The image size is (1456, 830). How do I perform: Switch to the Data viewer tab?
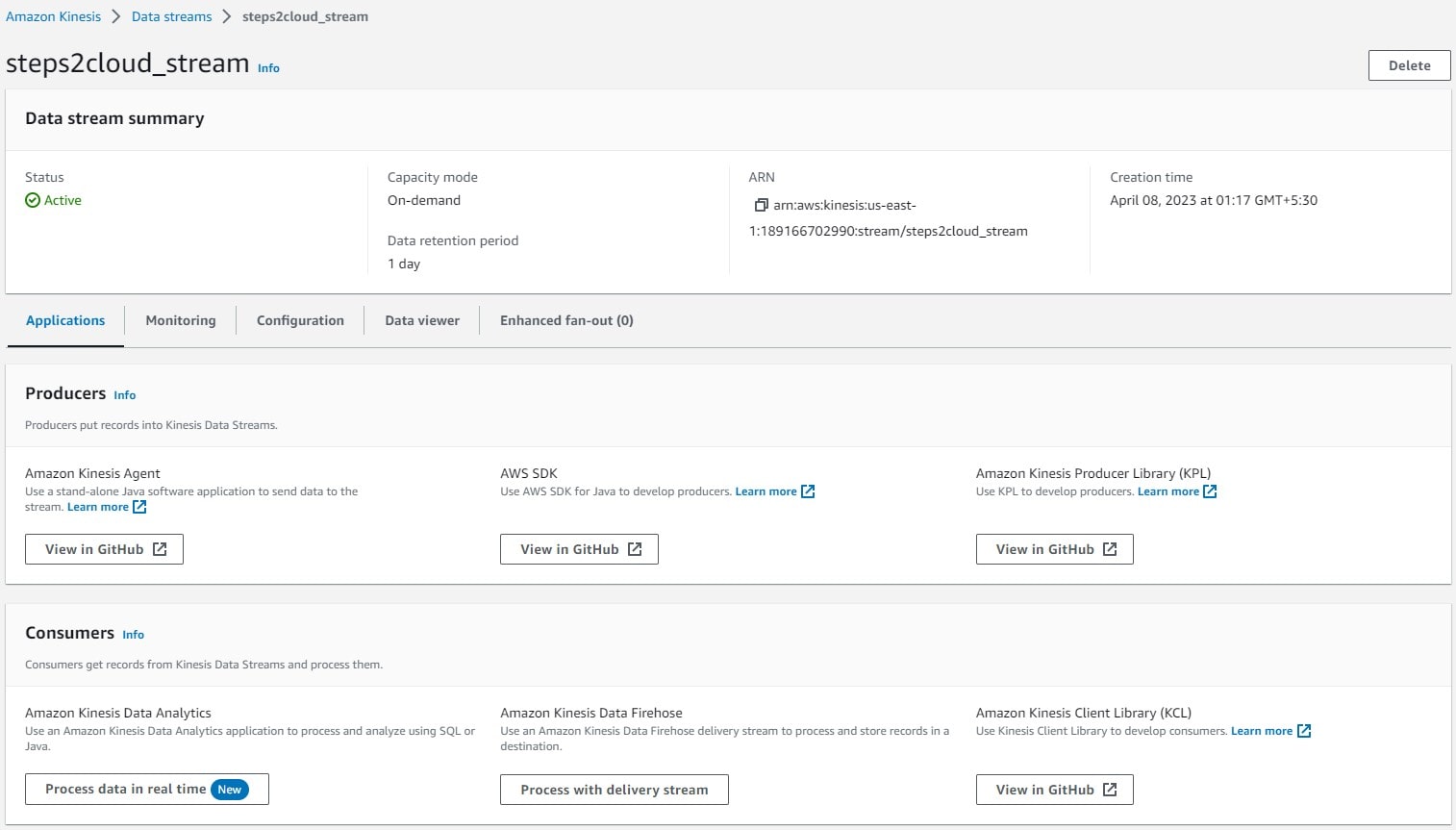click(x=421, y=320)
